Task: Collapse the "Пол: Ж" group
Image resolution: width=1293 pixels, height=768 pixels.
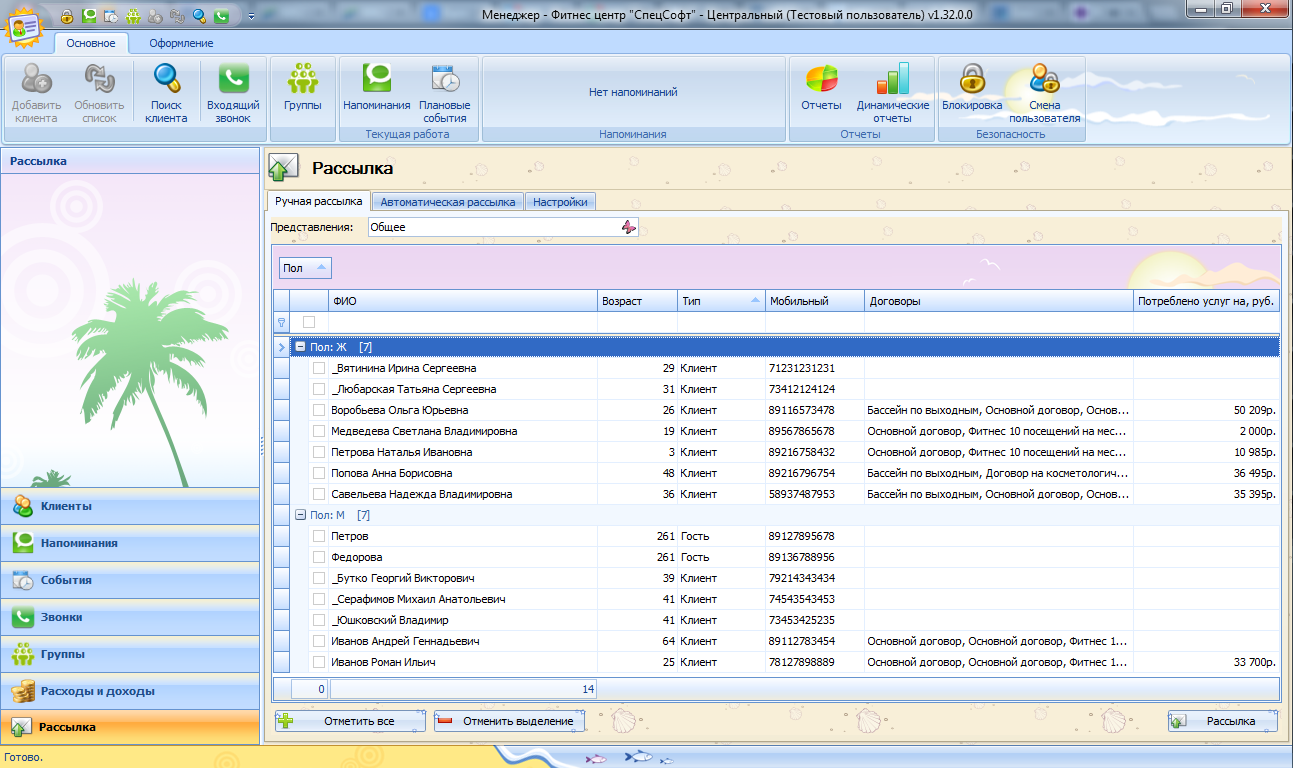Action: [299, 347]
